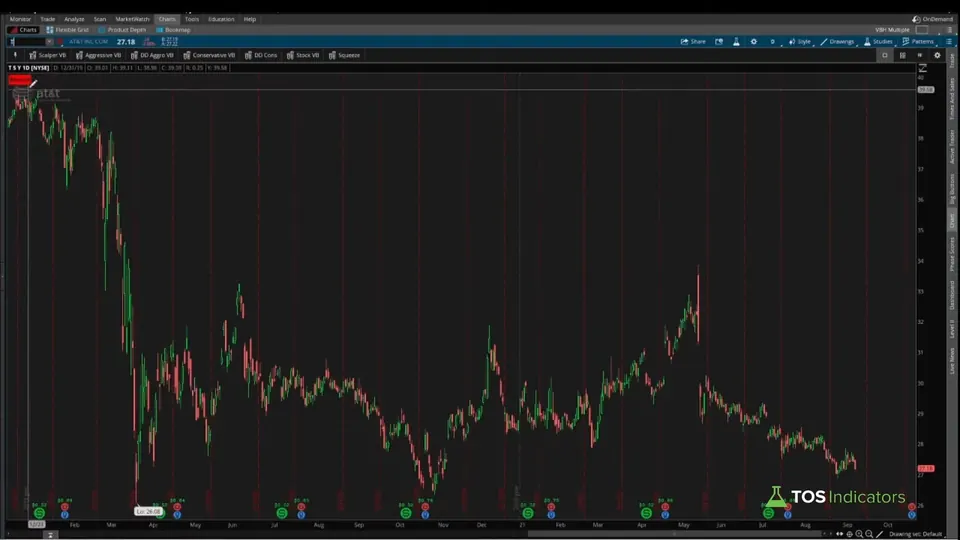Open the Studies dropdown
This screenshot has width=960, height=540.
(878, 42)
